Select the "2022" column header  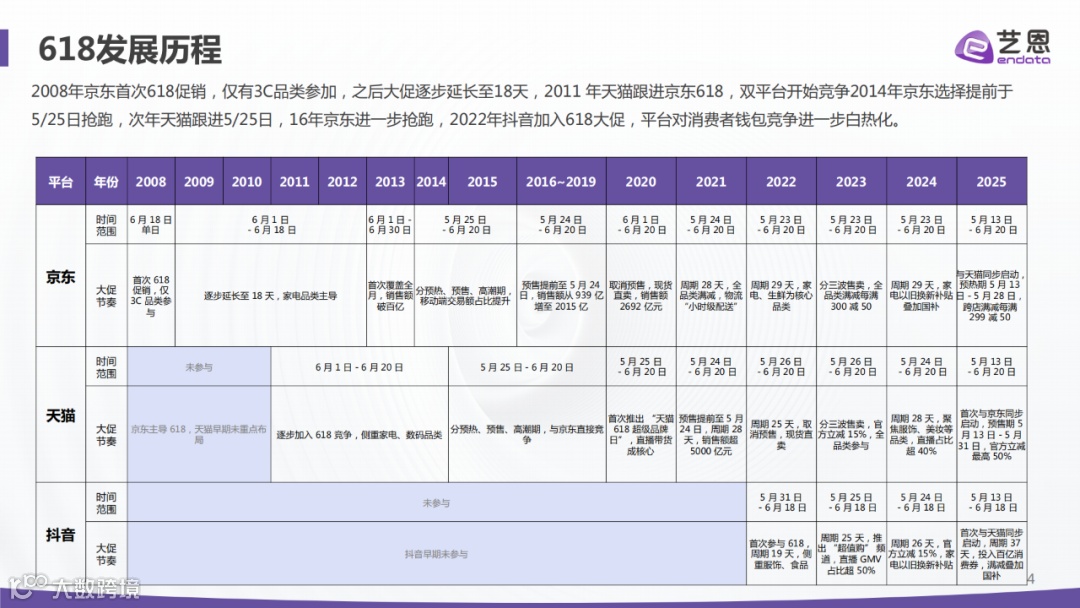(781, 182)
